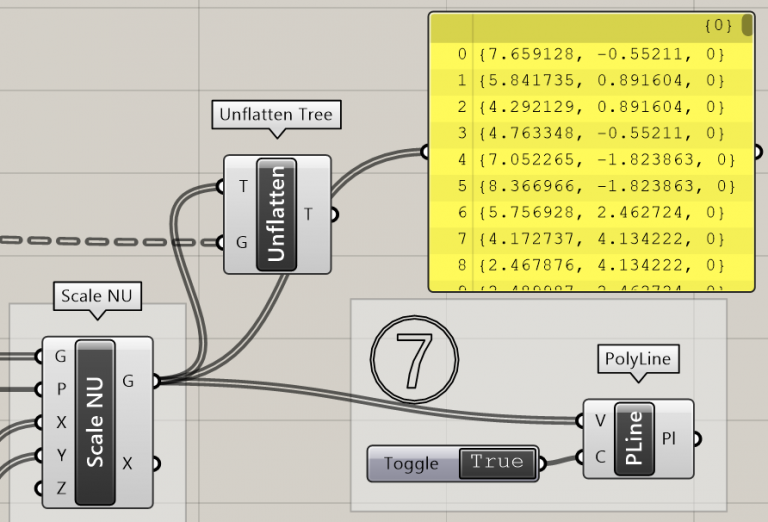Viewport: 768px width, 522px height.
Task: Select panel row 3 with 4.763348
Action: click(x=591, y=133)
